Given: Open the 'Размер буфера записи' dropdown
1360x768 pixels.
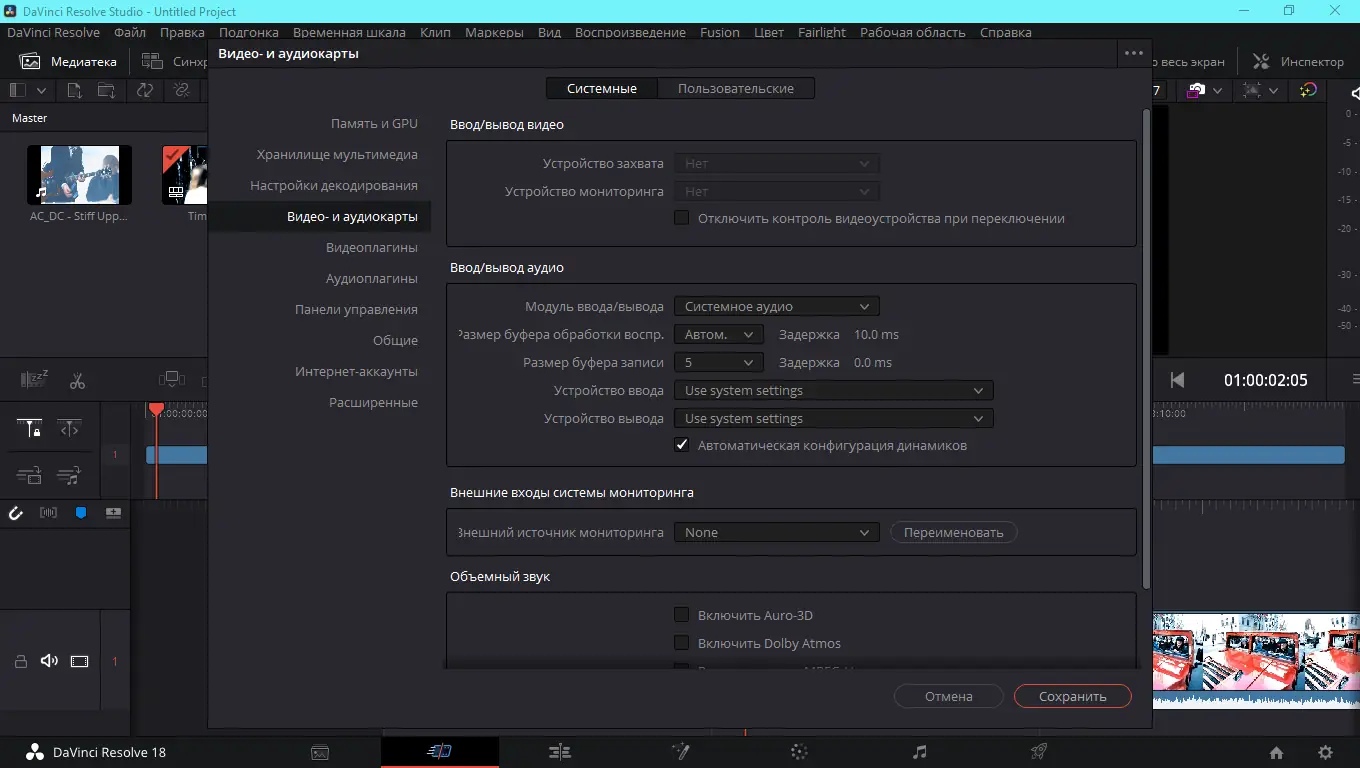Looking at the screenshot, I should 719,362.
